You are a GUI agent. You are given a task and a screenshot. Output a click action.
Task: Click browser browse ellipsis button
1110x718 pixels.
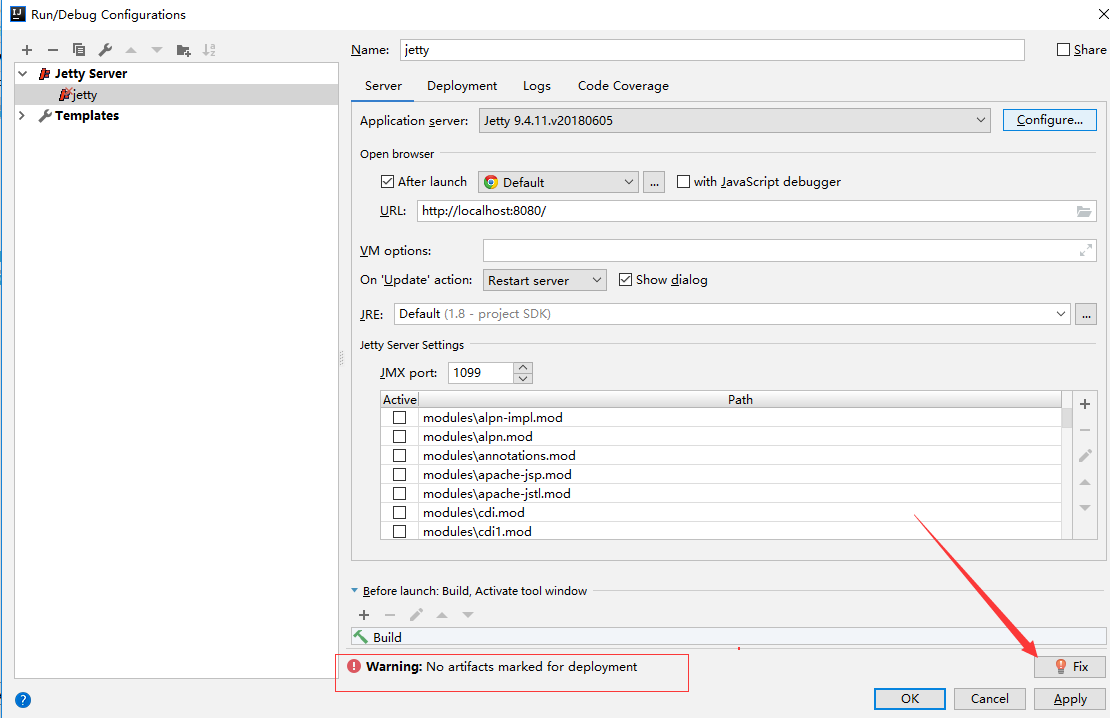coord(653,182)
